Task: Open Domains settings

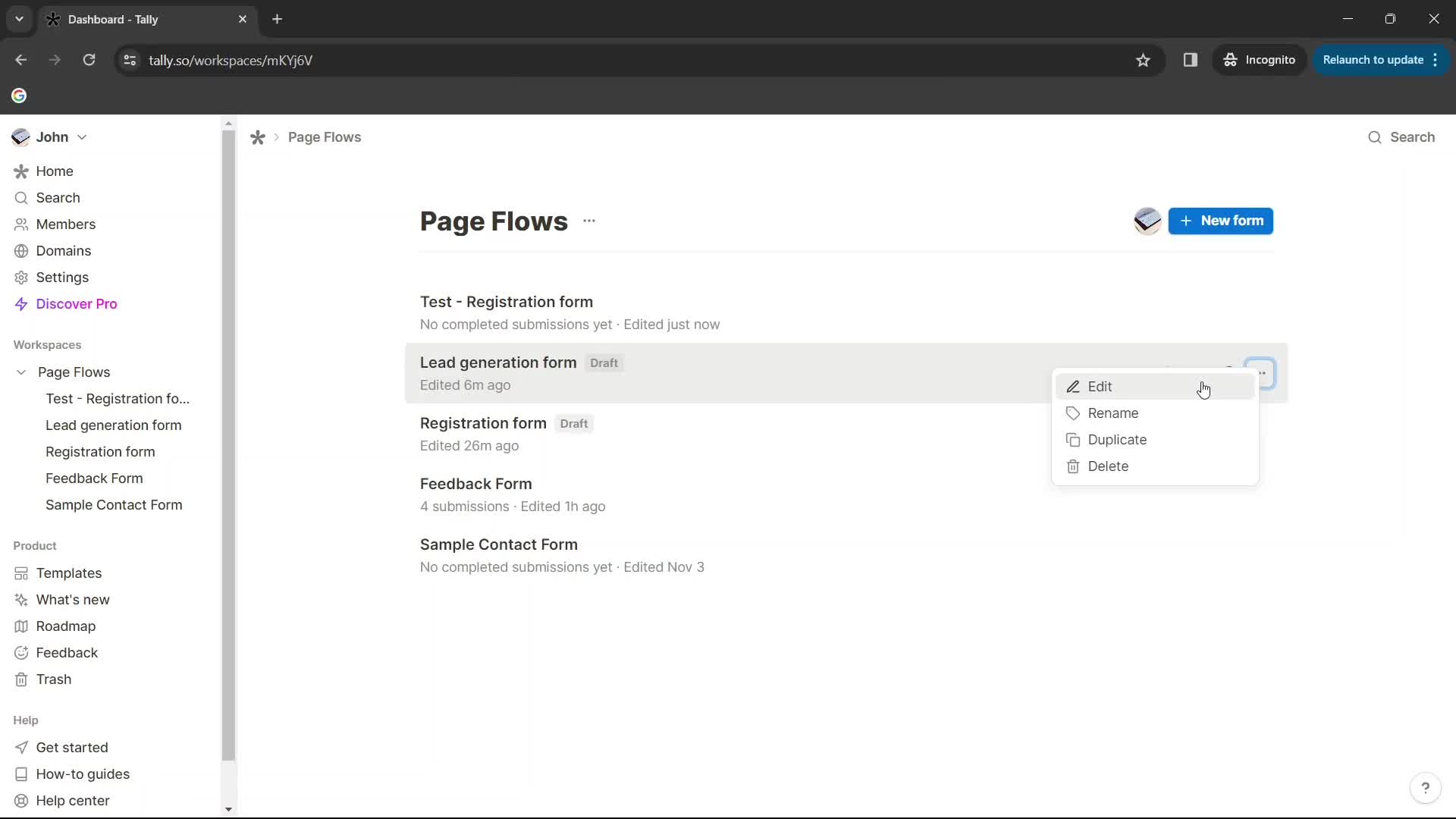Action: point(64,251)
